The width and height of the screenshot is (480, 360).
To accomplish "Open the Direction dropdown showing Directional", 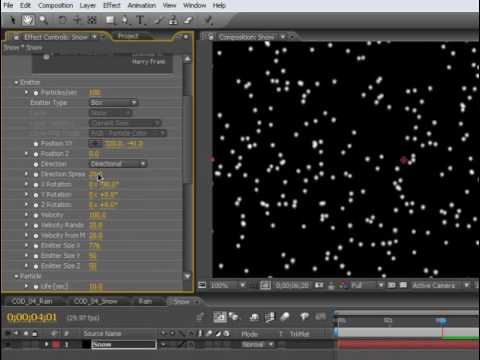I will pos(118,164).
